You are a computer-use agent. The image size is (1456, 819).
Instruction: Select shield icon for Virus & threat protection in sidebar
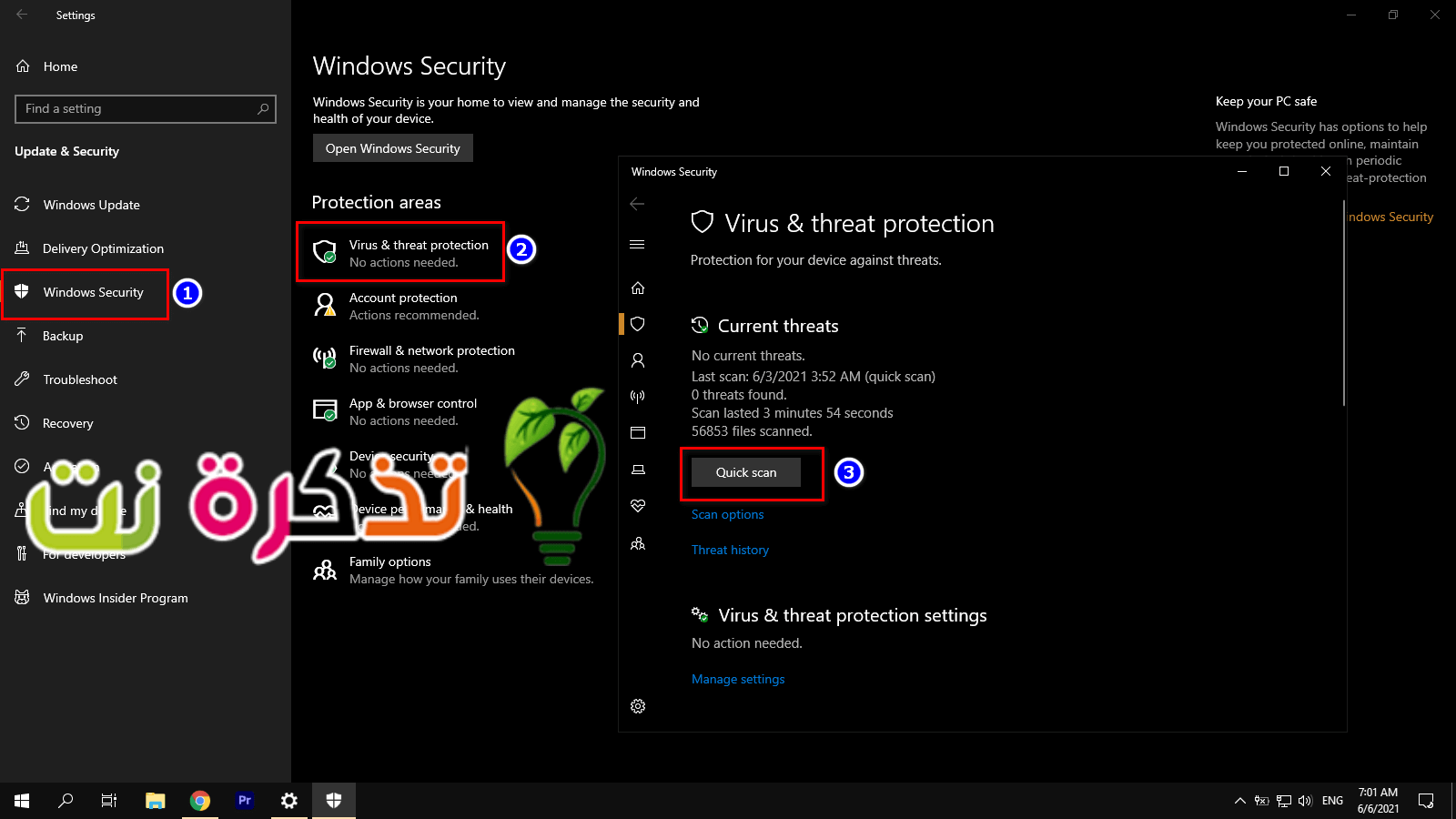point(638,324)
